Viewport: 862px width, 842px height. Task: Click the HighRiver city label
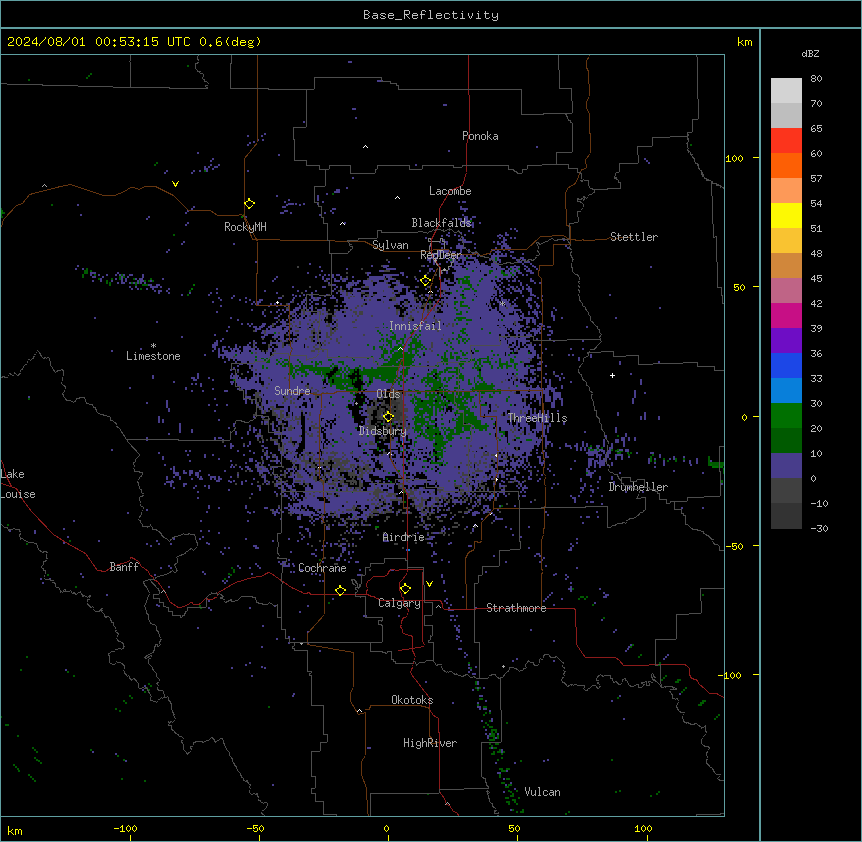(x=430, y=743)
